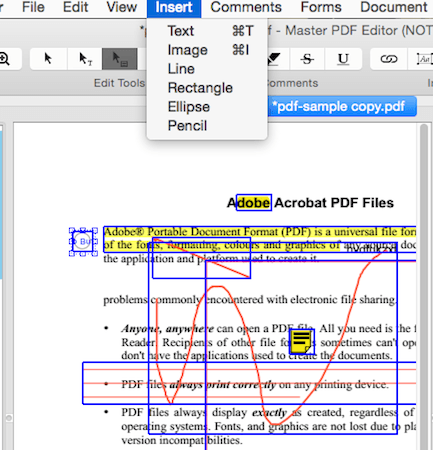Select the underline text tool
Image resolution: width=433 pixels, height=450 pixels.
pos(343,59)
